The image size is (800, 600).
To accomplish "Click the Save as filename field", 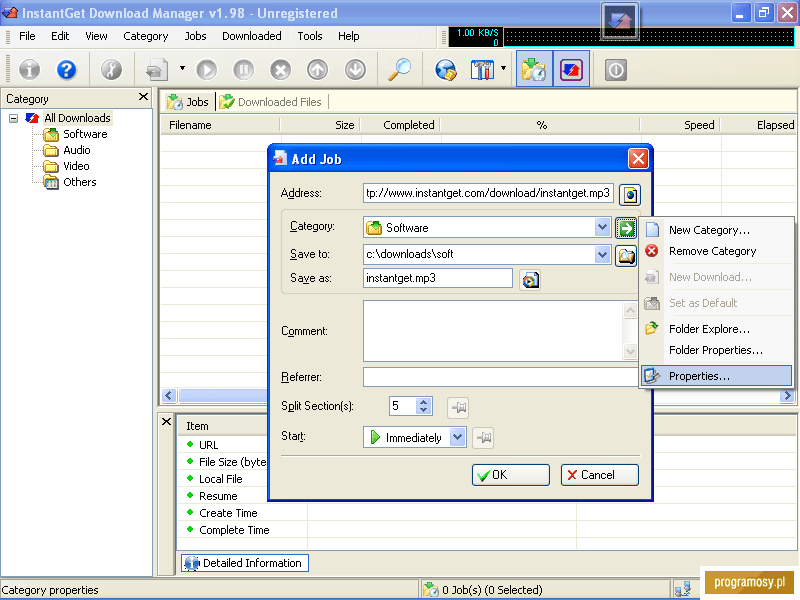I will (437, 278).
